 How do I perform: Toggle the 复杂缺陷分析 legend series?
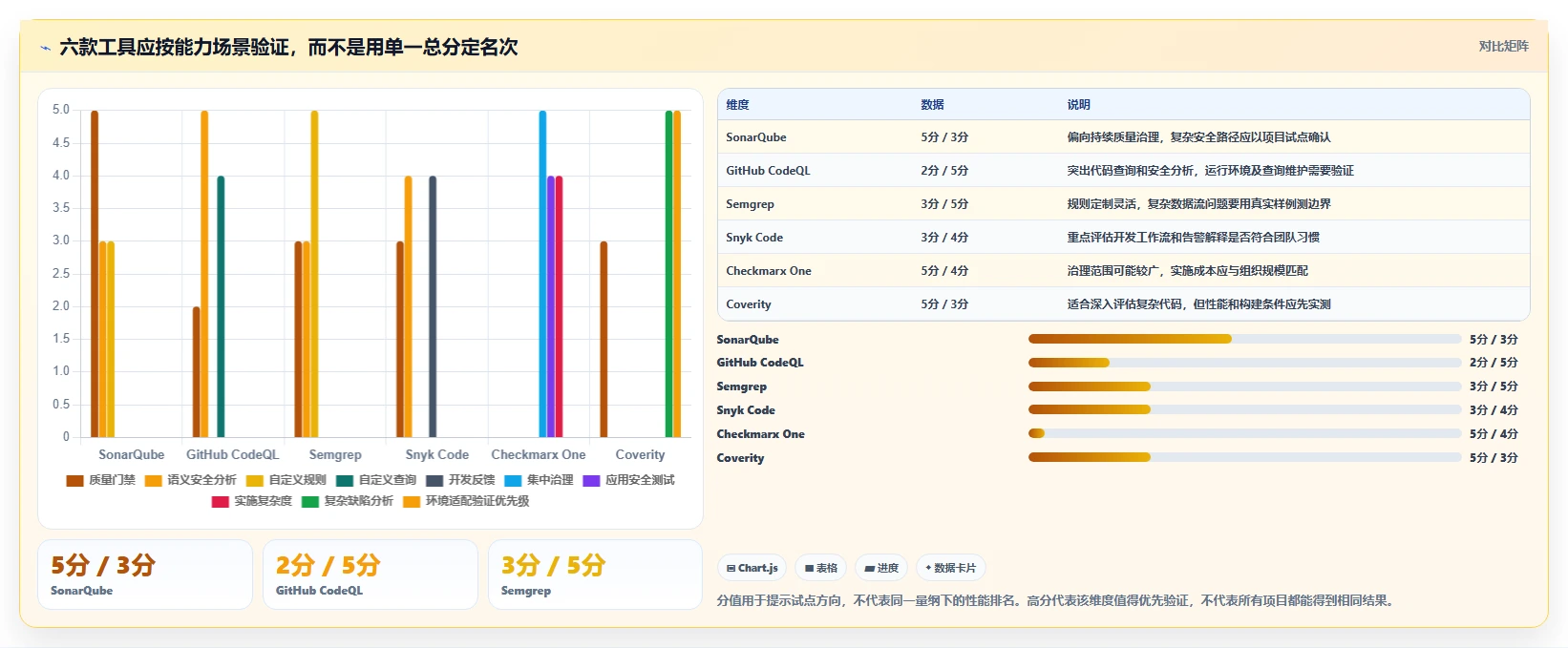348,501
